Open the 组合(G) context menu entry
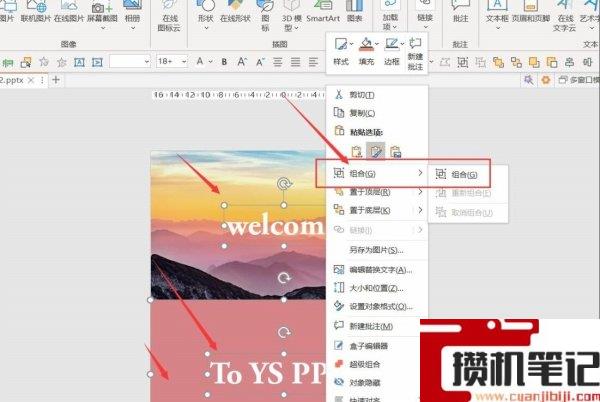Screen dimensions: 600x402 click(x=379, y=174)
